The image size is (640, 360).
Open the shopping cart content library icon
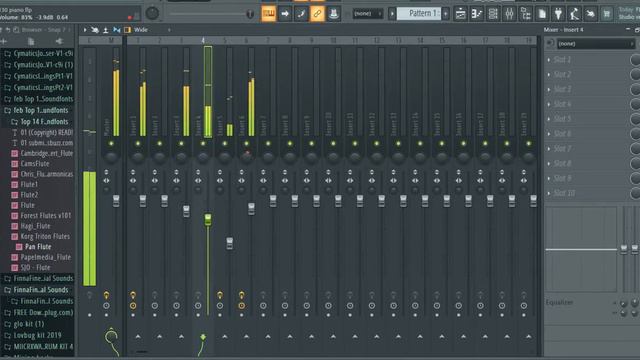(607, 14)
